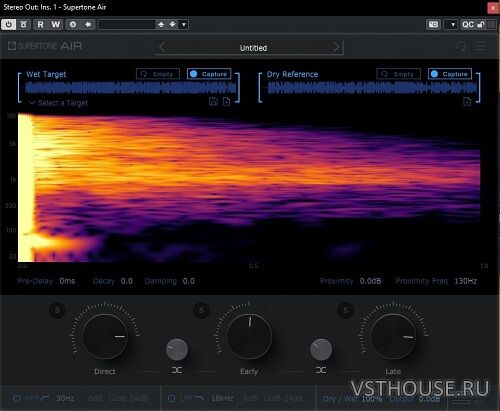Go to next preset right chevron

coord(337,47)
